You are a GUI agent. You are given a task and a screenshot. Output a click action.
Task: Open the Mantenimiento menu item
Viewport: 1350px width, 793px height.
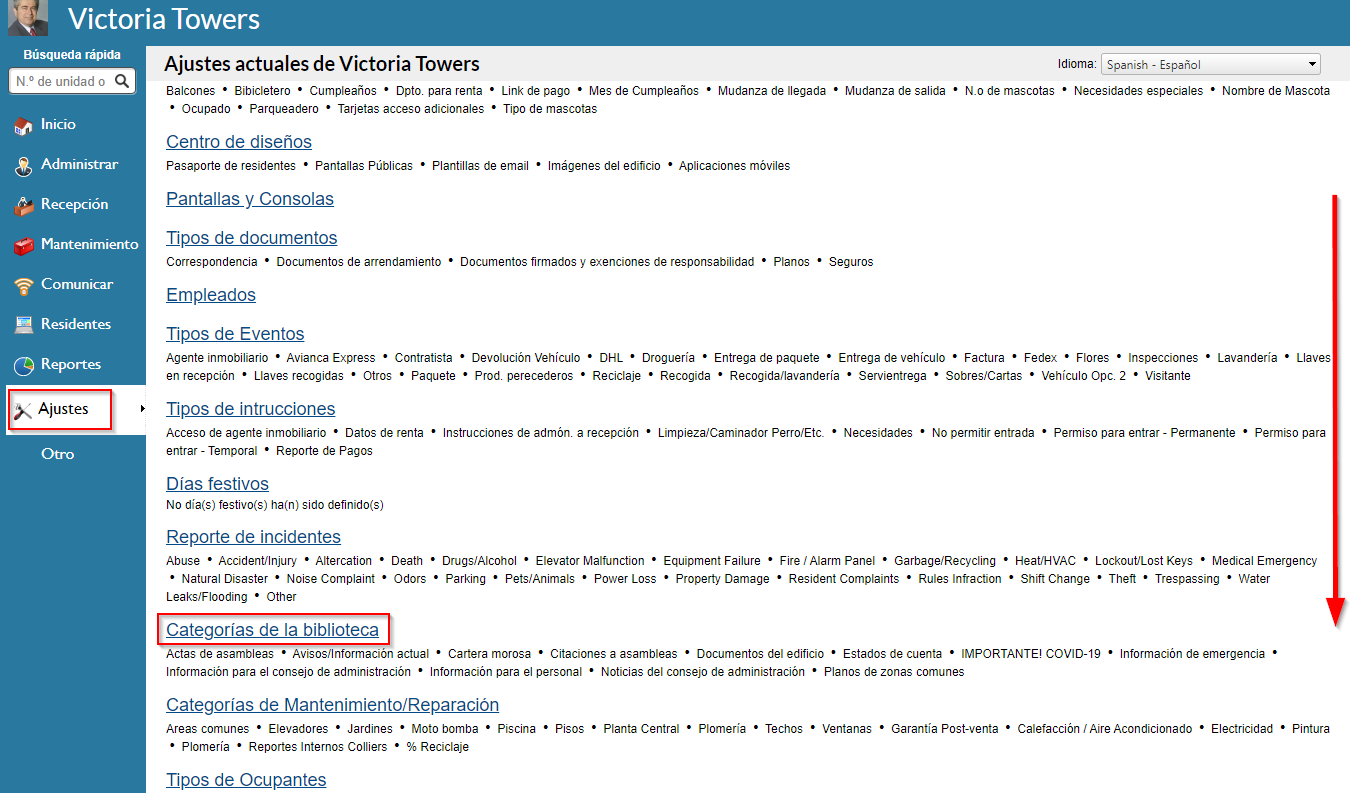coord(89,244)
